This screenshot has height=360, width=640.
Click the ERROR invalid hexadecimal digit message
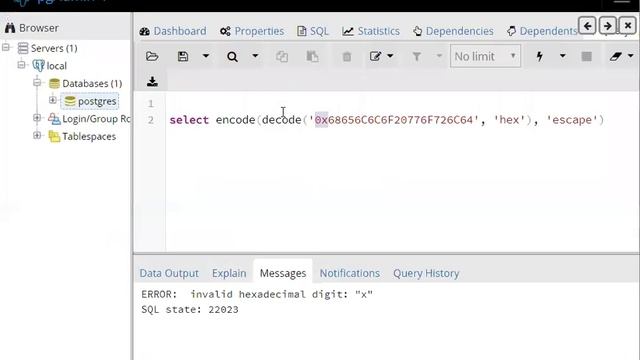(x=257, y=294)
